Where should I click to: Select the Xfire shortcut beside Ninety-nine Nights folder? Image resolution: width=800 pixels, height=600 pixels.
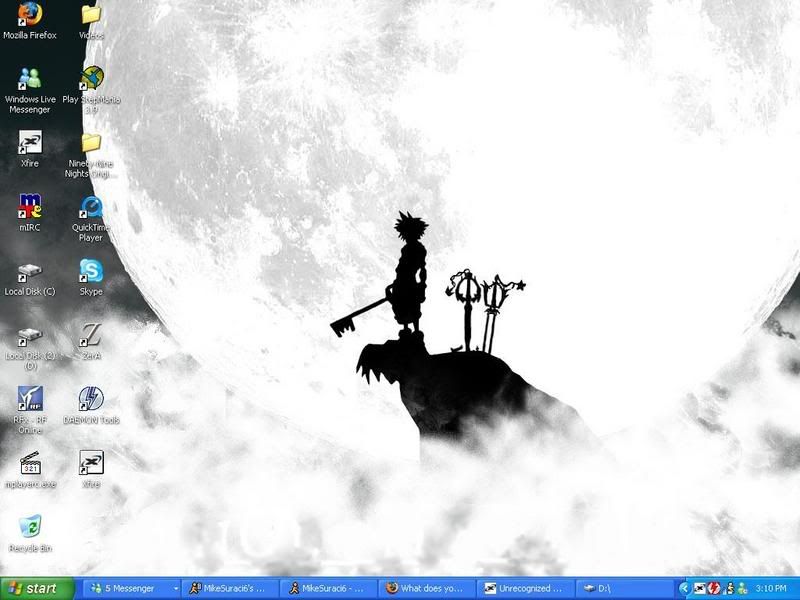pyautogui.click(x=30, y=149)
